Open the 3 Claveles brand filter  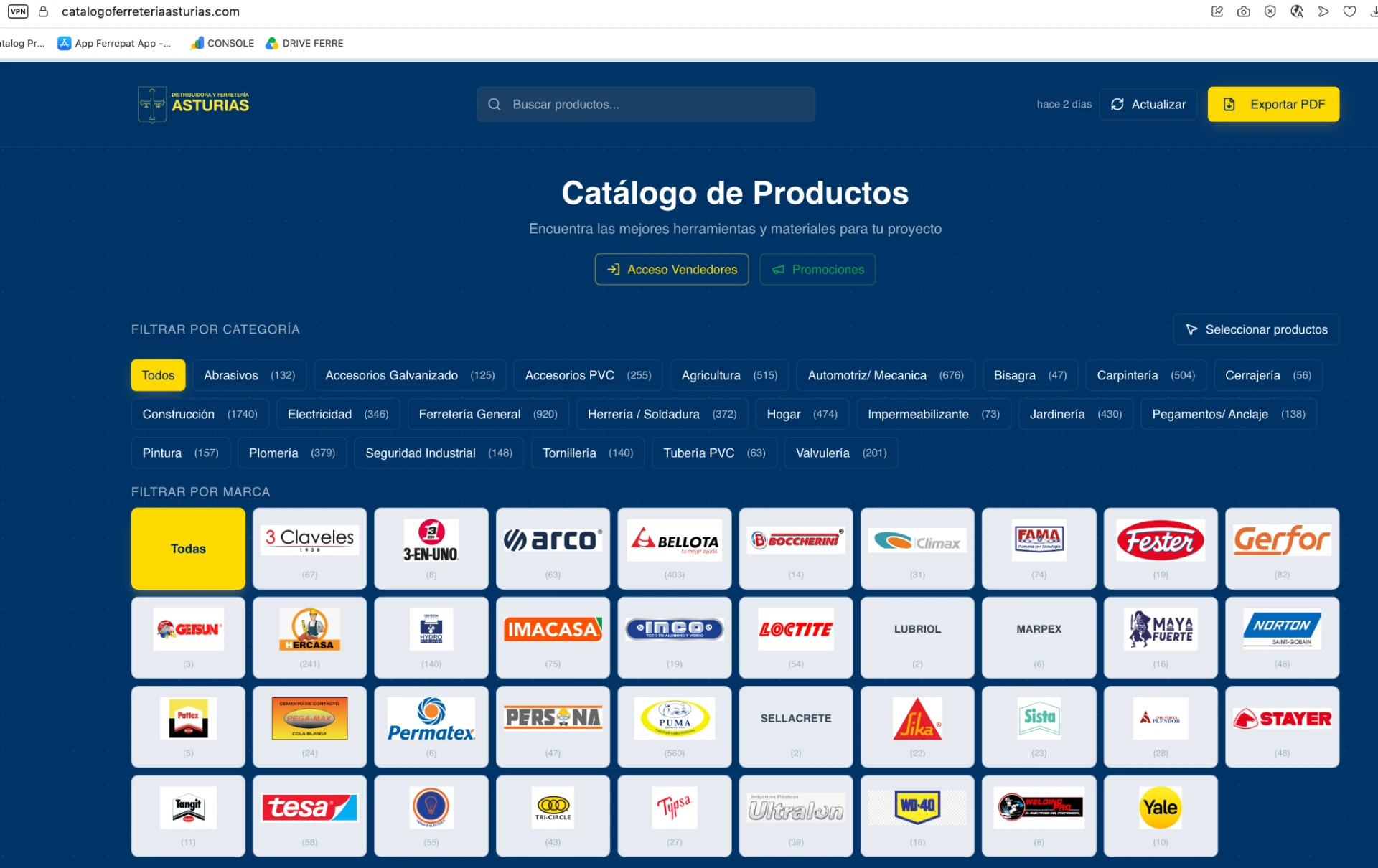(309, 548)
